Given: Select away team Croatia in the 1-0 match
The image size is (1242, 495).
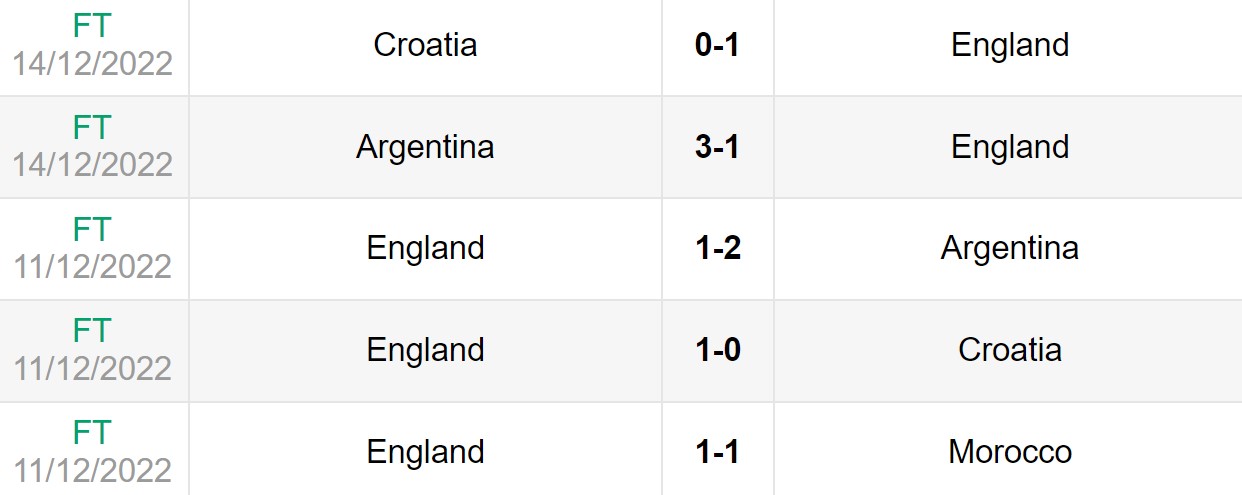Looking at the screenshot, I should tap(1010, 350).
